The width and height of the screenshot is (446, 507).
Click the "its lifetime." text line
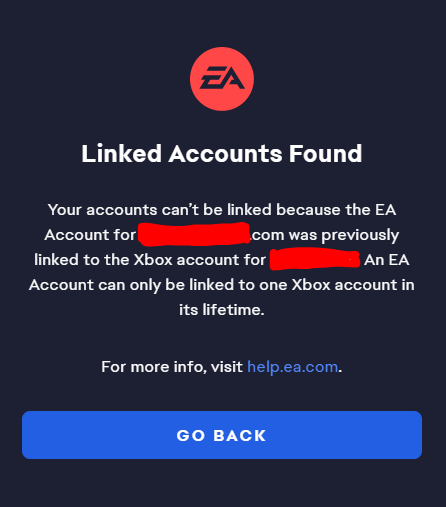click(222, 310)
